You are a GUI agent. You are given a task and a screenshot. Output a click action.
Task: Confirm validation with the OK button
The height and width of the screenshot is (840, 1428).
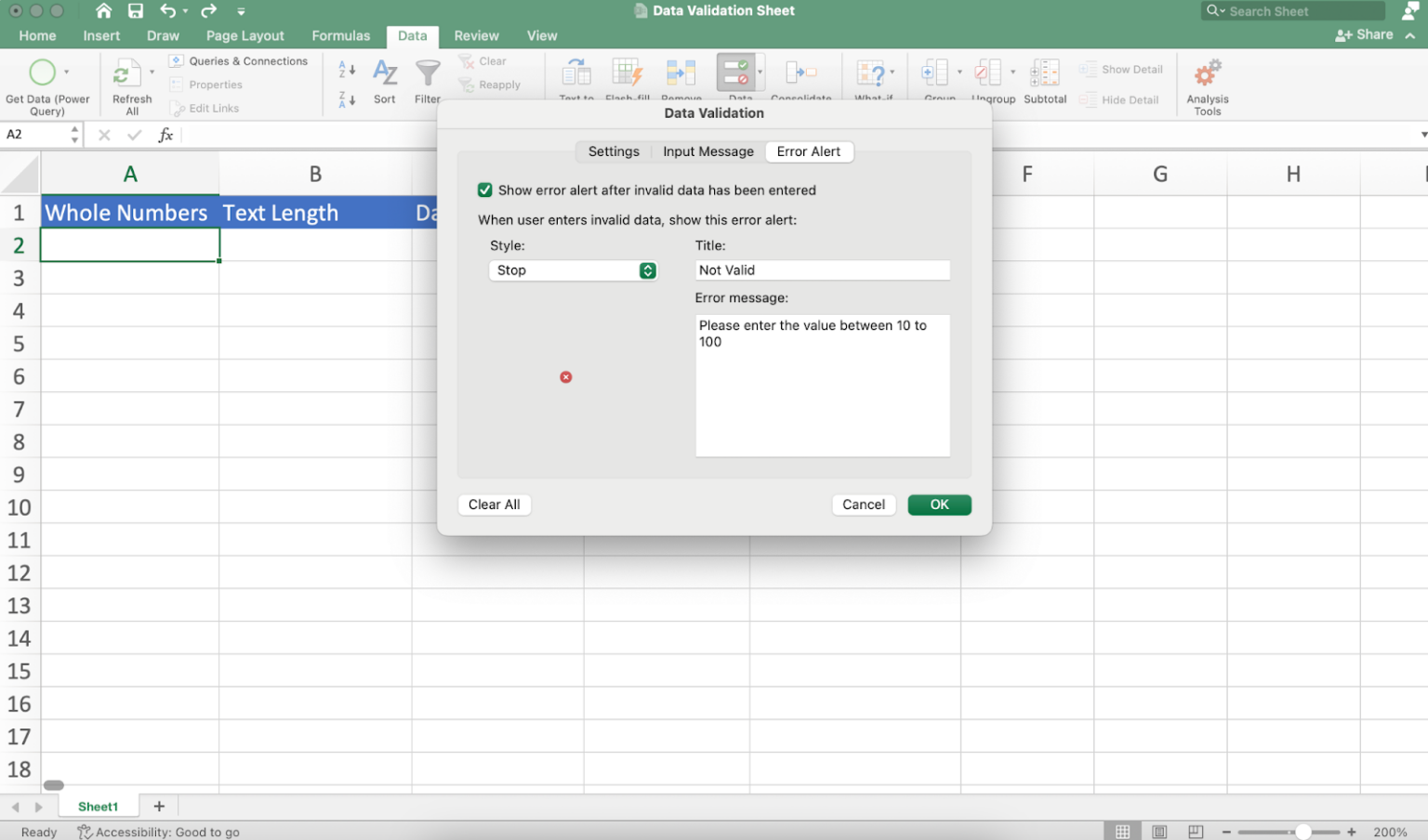939,505
